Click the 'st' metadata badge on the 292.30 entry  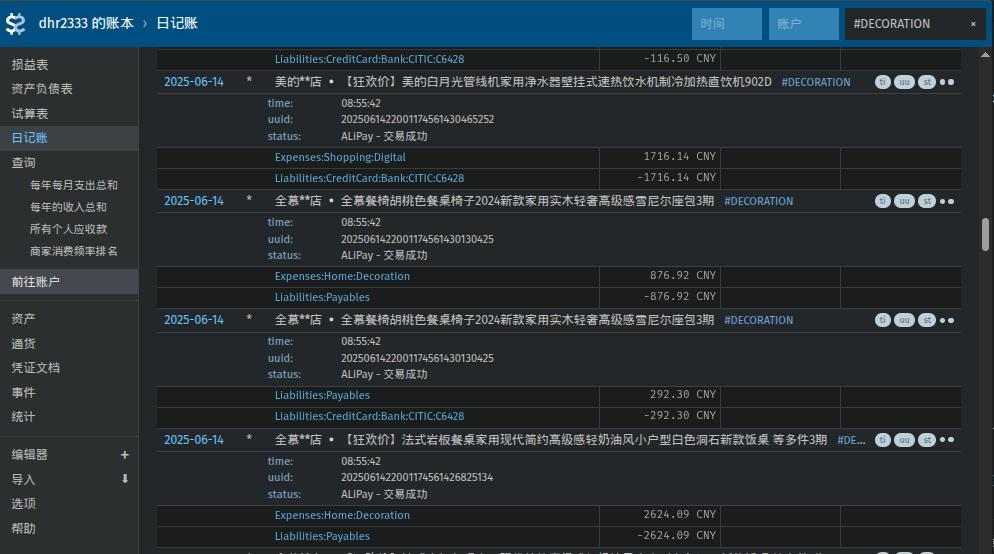[x=927, y=320]
